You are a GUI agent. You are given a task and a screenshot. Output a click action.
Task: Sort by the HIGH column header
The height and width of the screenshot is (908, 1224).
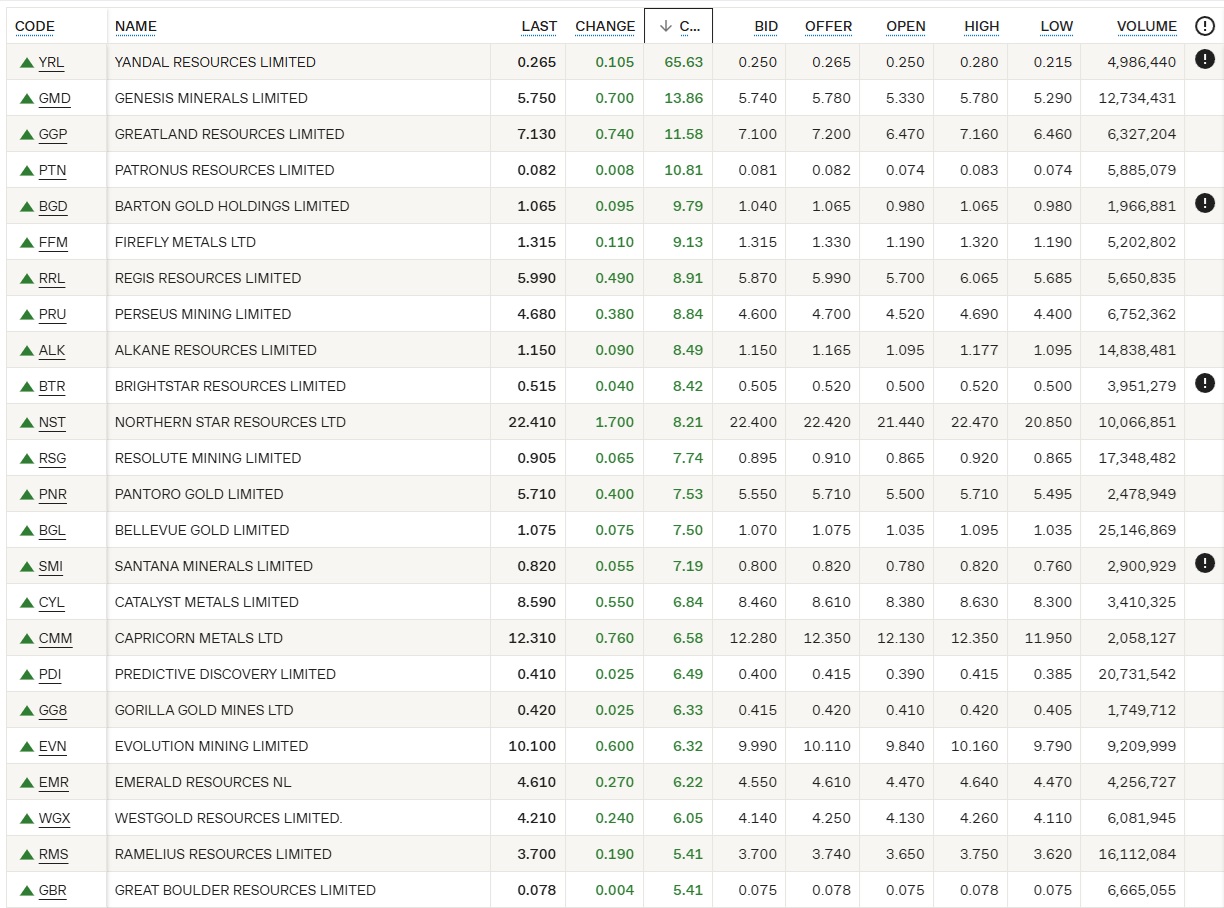tap(981, 26)
